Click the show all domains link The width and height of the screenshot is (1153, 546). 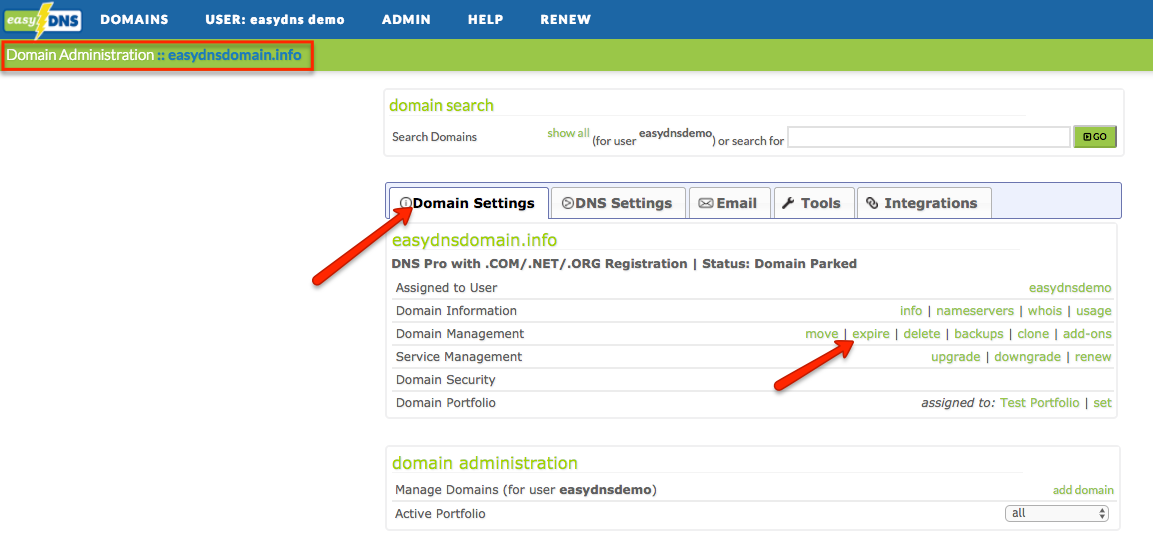tap(568, 133)
